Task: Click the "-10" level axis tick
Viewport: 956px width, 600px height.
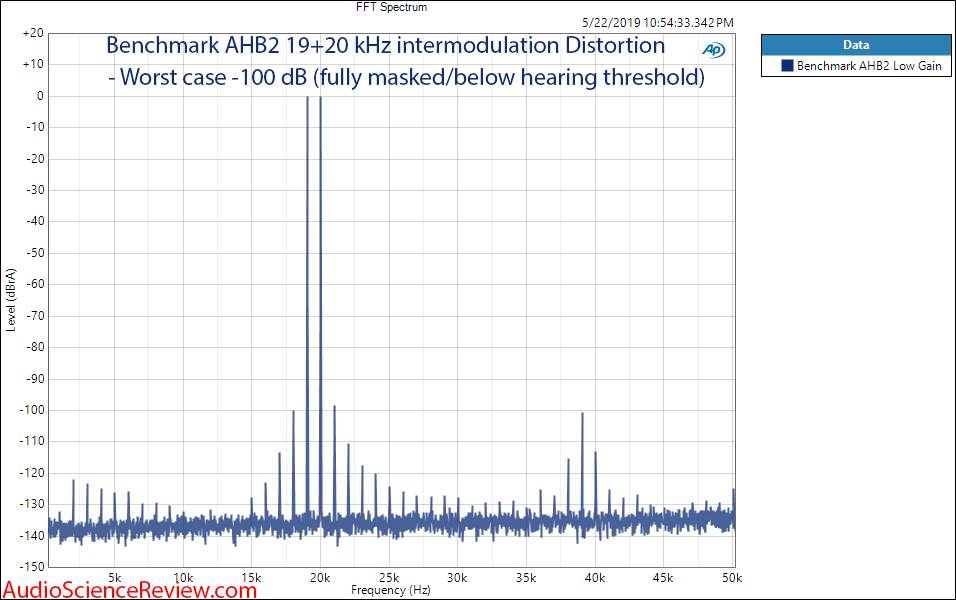Action: point(35,127)
